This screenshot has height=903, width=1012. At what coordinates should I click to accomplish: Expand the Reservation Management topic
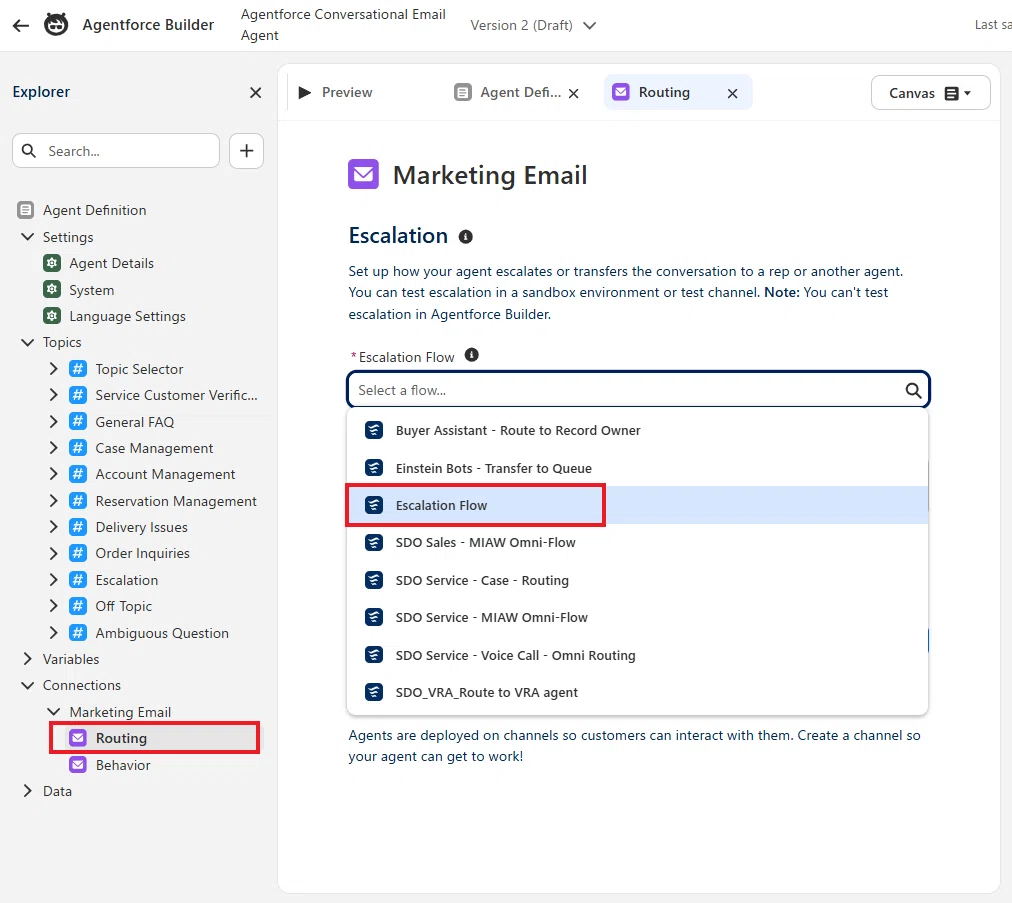(54, 501)
